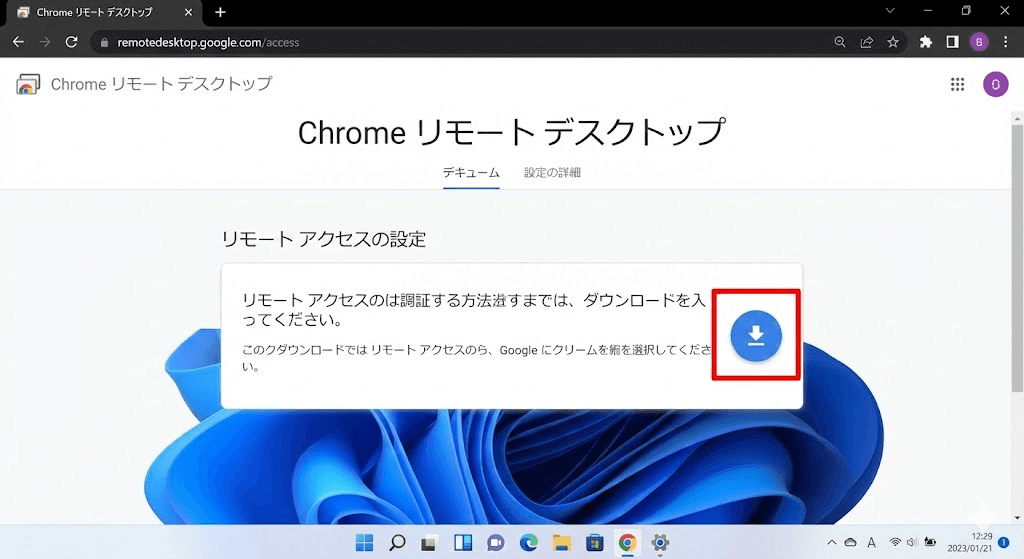Open Chrome profile avatar in toolbar
Viewport: 1024px width, 559px height.
(x=978, y=42)
